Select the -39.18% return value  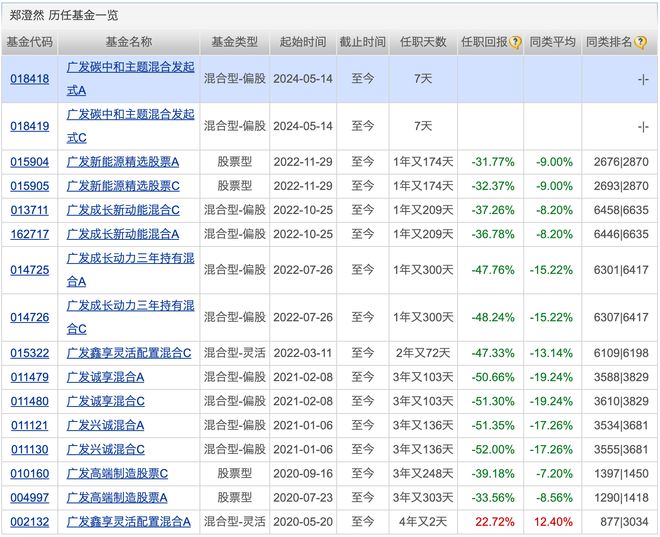[493, 473]
